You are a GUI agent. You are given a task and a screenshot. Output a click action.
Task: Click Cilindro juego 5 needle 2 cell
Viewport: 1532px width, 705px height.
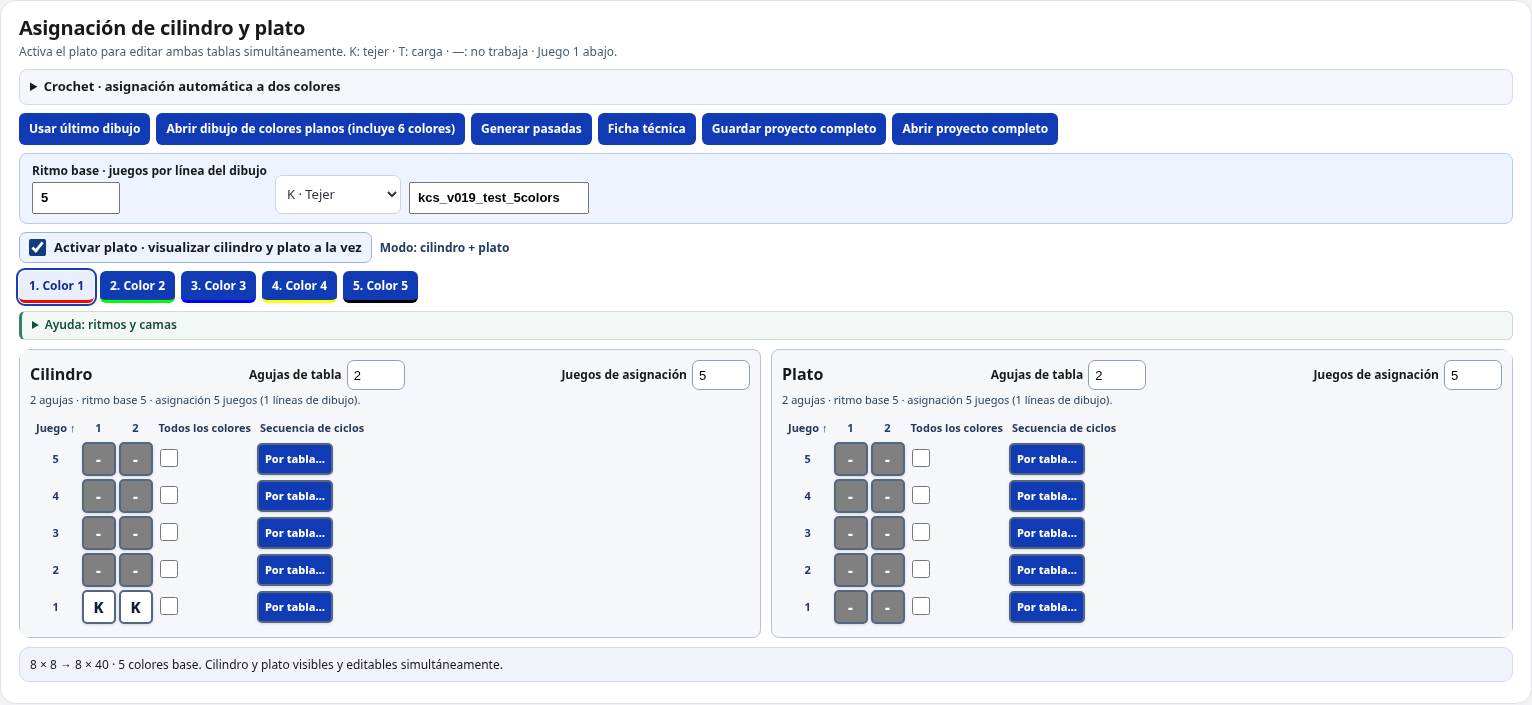coord(136,459)
